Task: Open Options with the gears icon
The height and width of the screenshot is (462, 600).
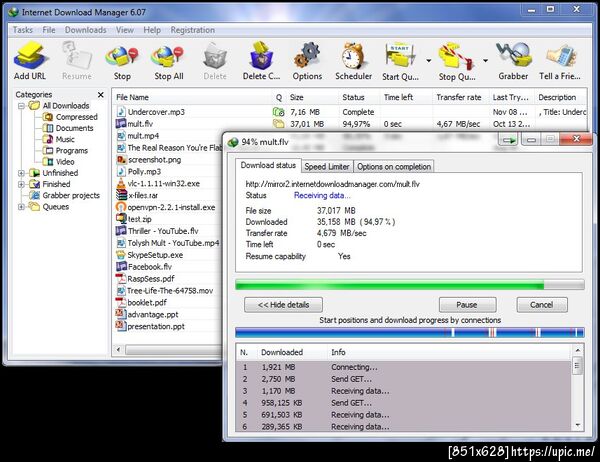Action: [x=307, y=56]
